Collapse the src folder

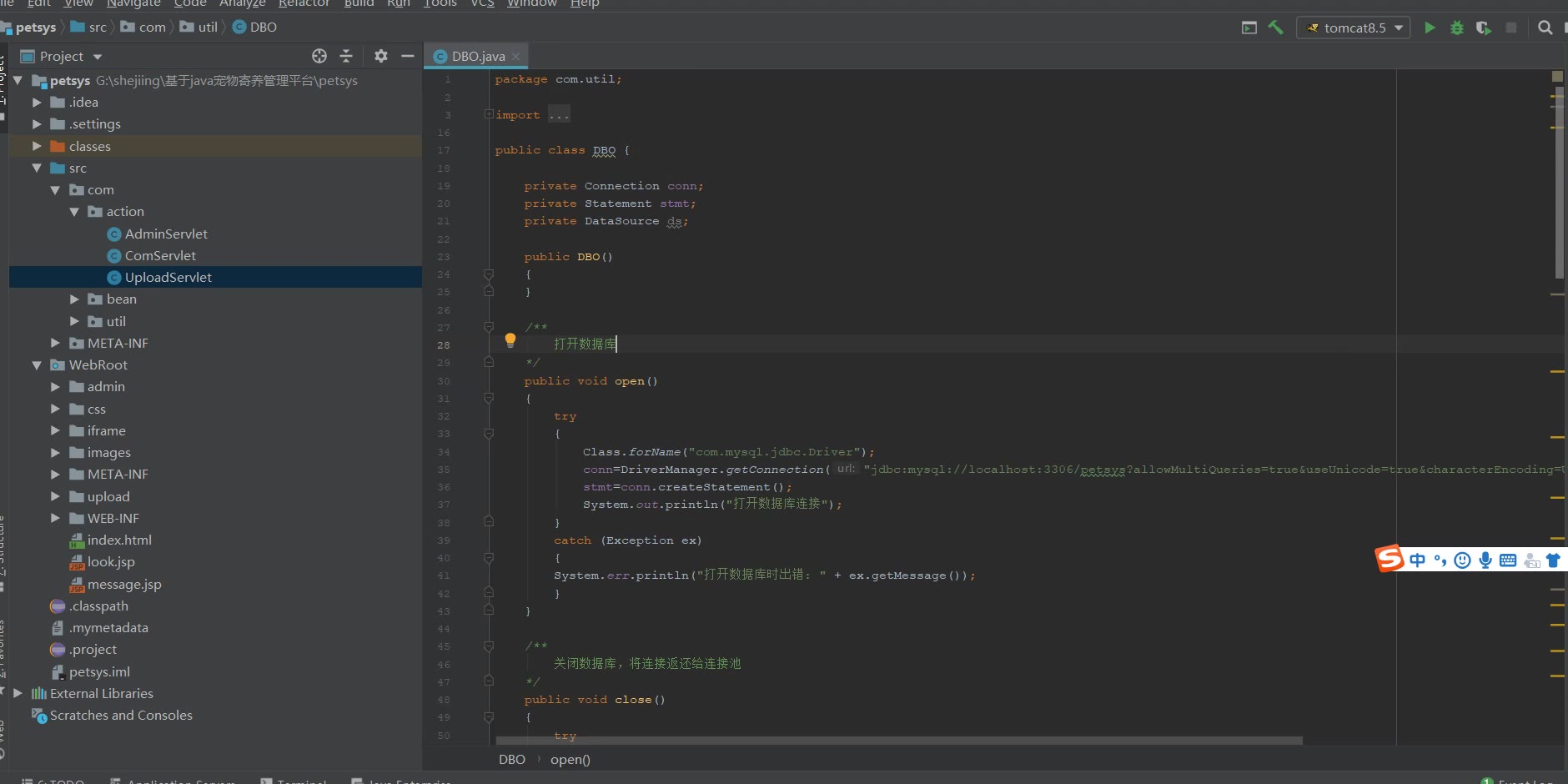37,168
